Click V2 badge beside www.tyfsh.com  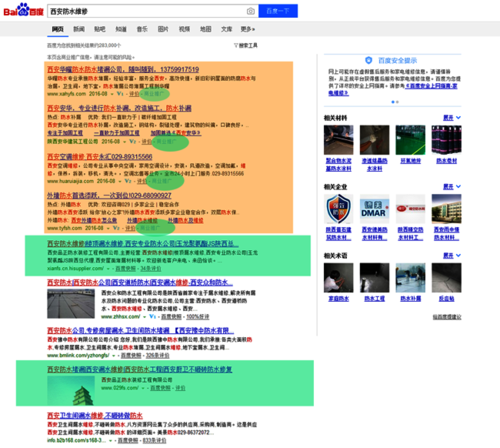pyautogui.click(x=116, y=228)
